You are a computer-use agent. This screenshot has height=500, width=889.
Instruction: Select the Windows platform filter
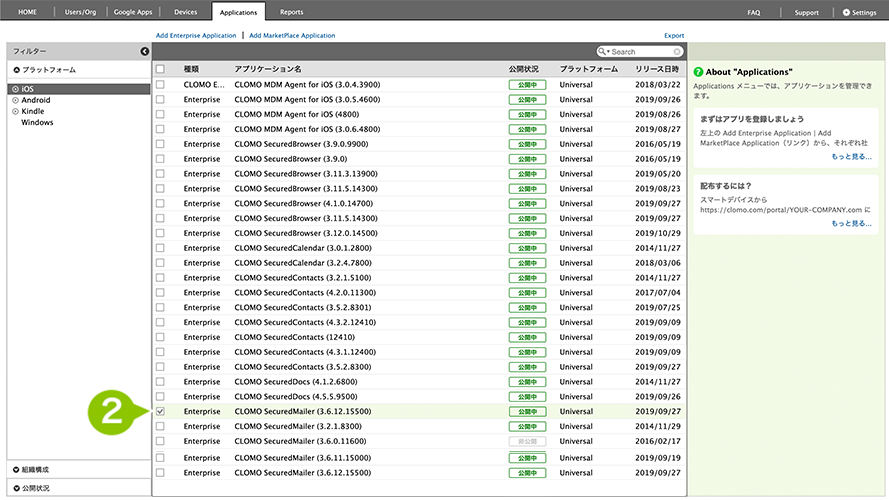click(37, 122)
